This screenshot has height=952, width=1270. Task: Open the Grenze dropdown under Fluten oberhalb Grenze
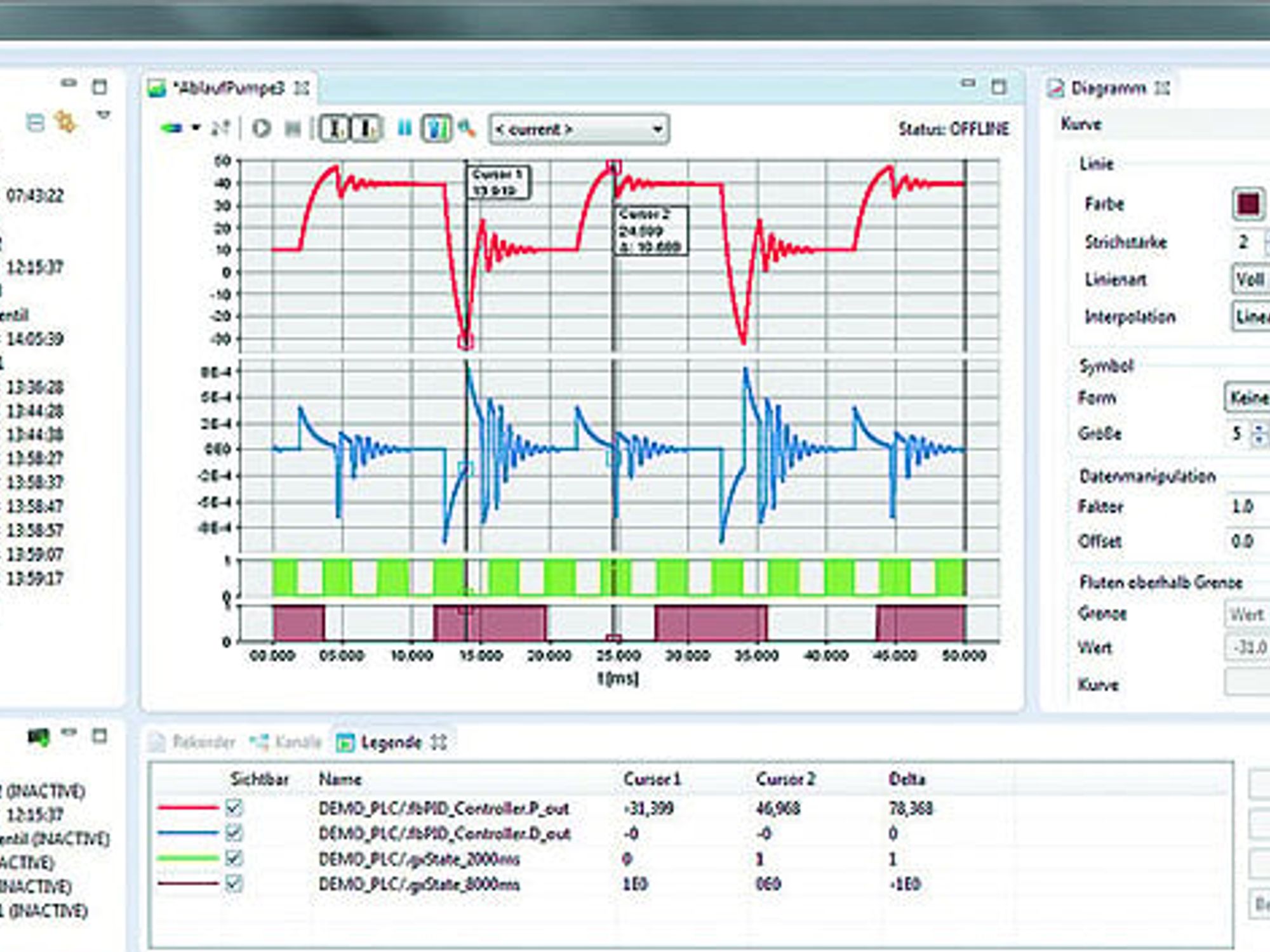pyautogui.click(x=1248, y=614)
